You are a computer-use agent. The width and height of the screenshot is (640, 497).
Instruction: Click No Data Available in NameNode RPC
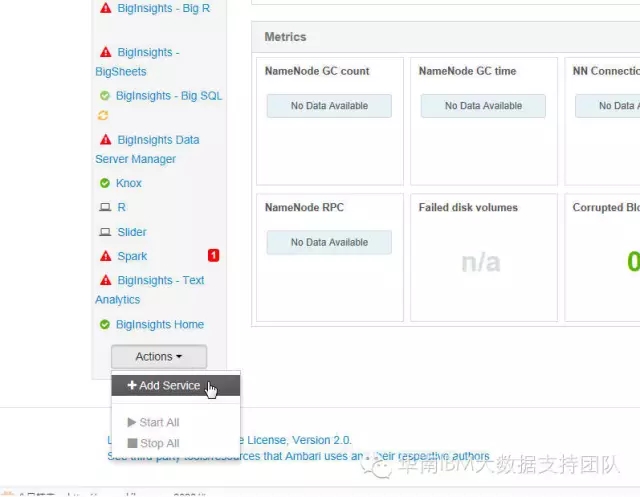(x=329, y=242)
